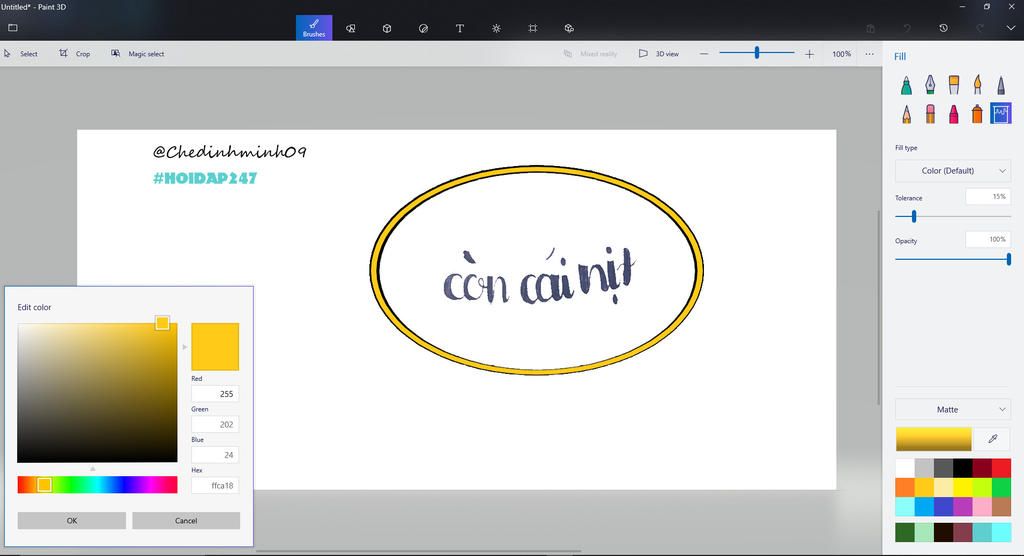Choose the red palette swatch
Image resolution: width=1024 pixels, height=556 pixels.
pyautogui.click(x=1001, y=468)
